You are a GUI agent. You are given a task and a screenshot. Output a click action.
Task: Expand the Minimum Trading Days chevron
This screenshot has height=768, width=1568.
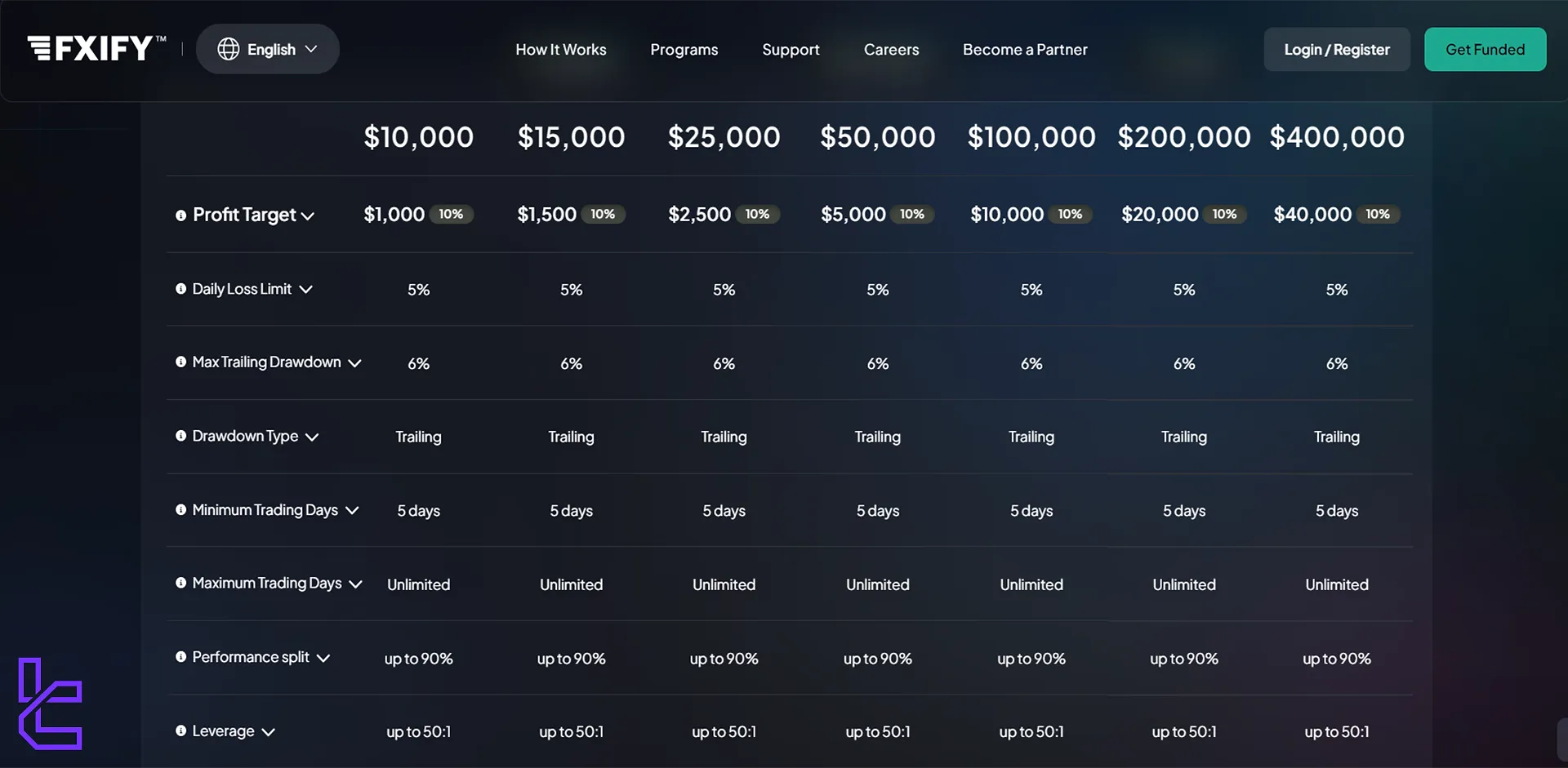point(352,511)
